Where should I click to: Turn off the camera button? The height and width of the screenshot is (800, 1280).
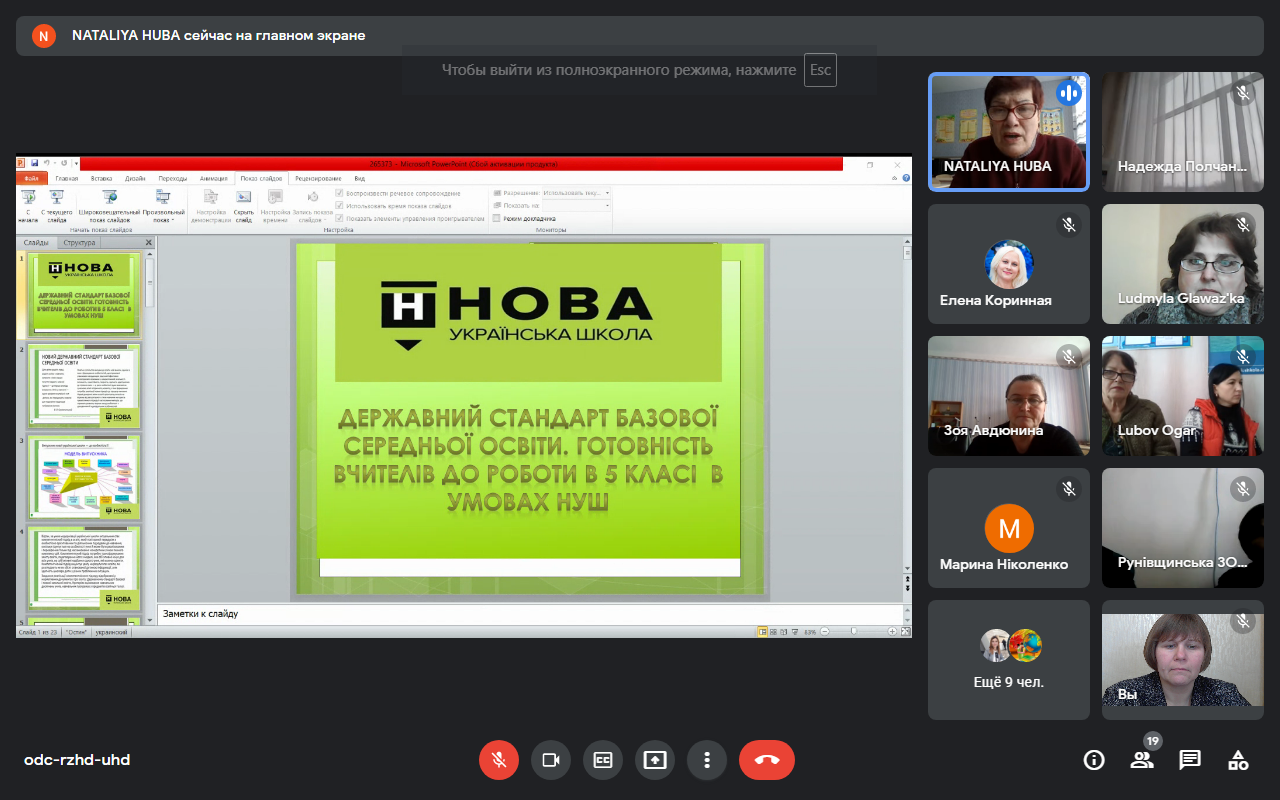tap(551, 760)
